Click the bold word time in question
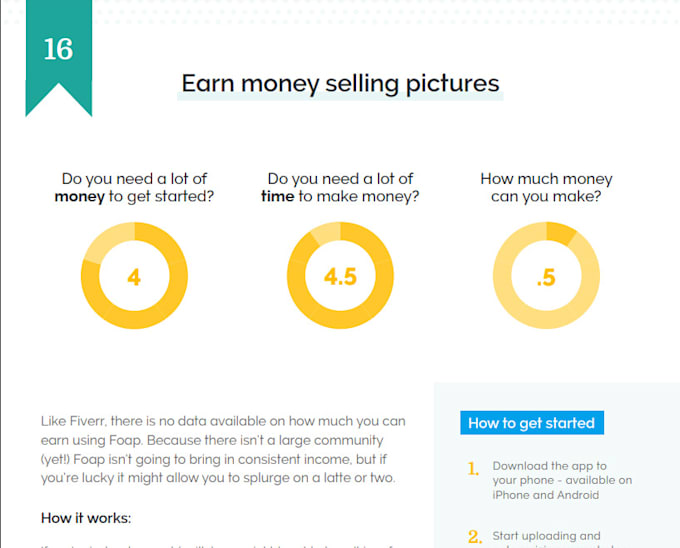 278,196
